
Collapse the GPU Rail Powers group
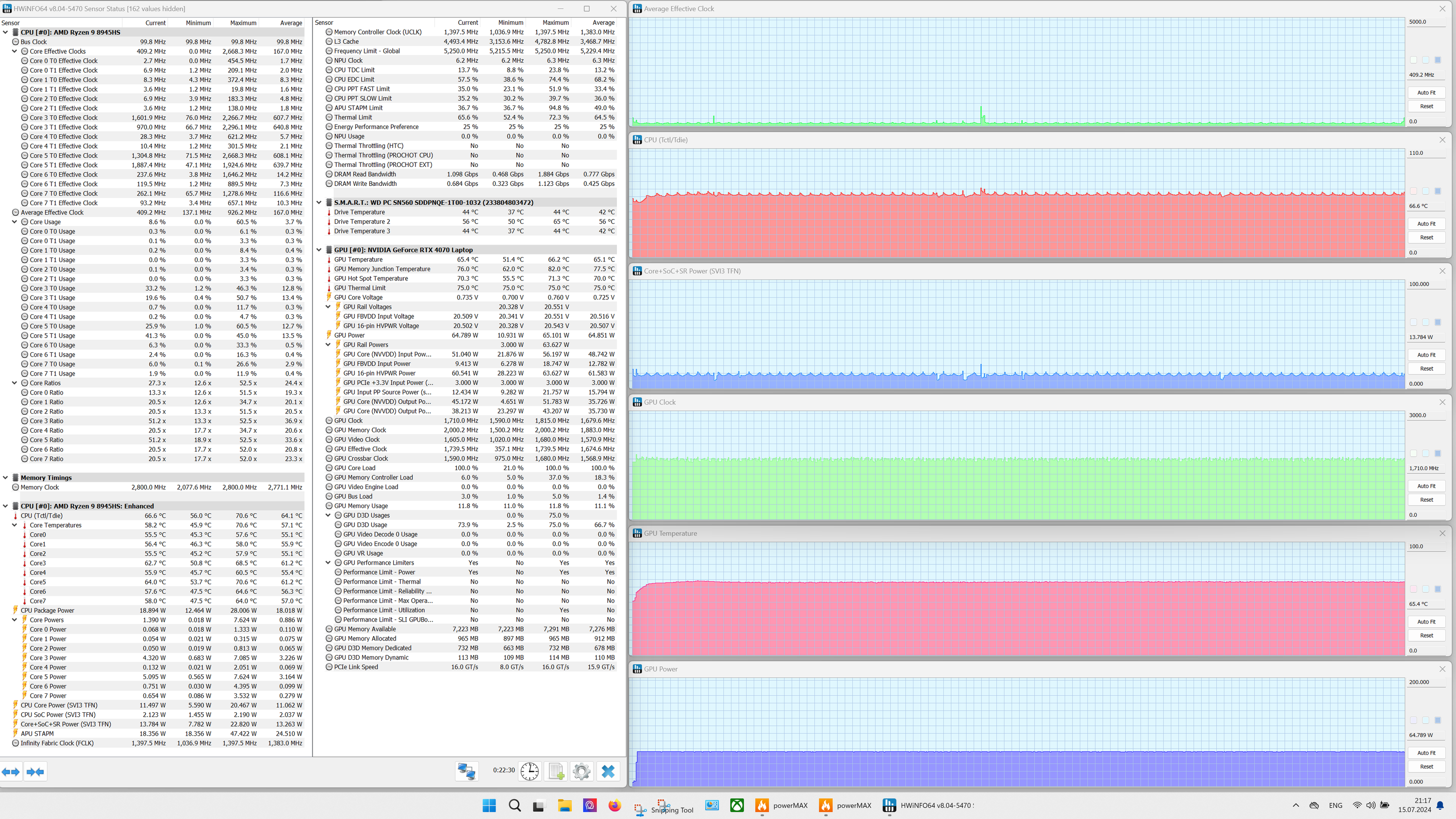328,345
